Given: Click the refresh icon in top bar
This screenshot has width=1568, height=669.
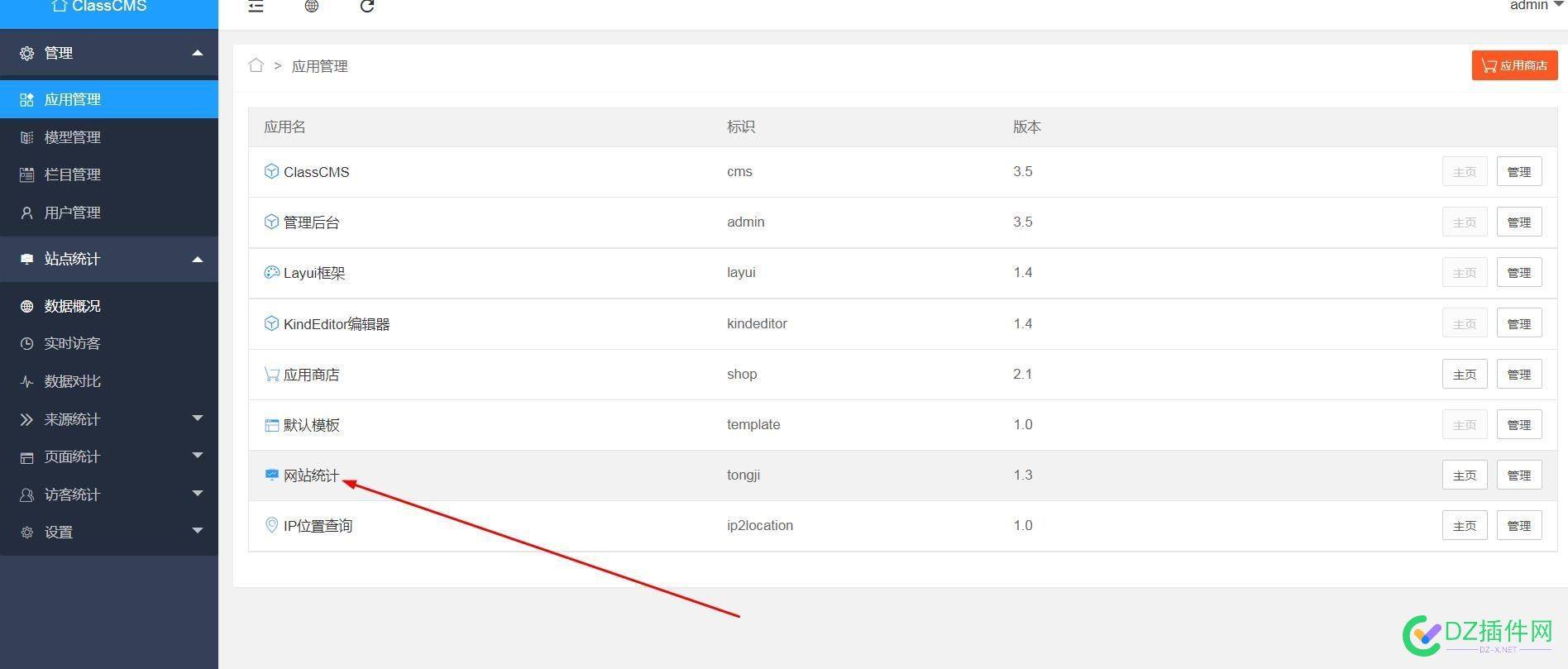Looking at the screenshot, I should click(x=367, y=6).
